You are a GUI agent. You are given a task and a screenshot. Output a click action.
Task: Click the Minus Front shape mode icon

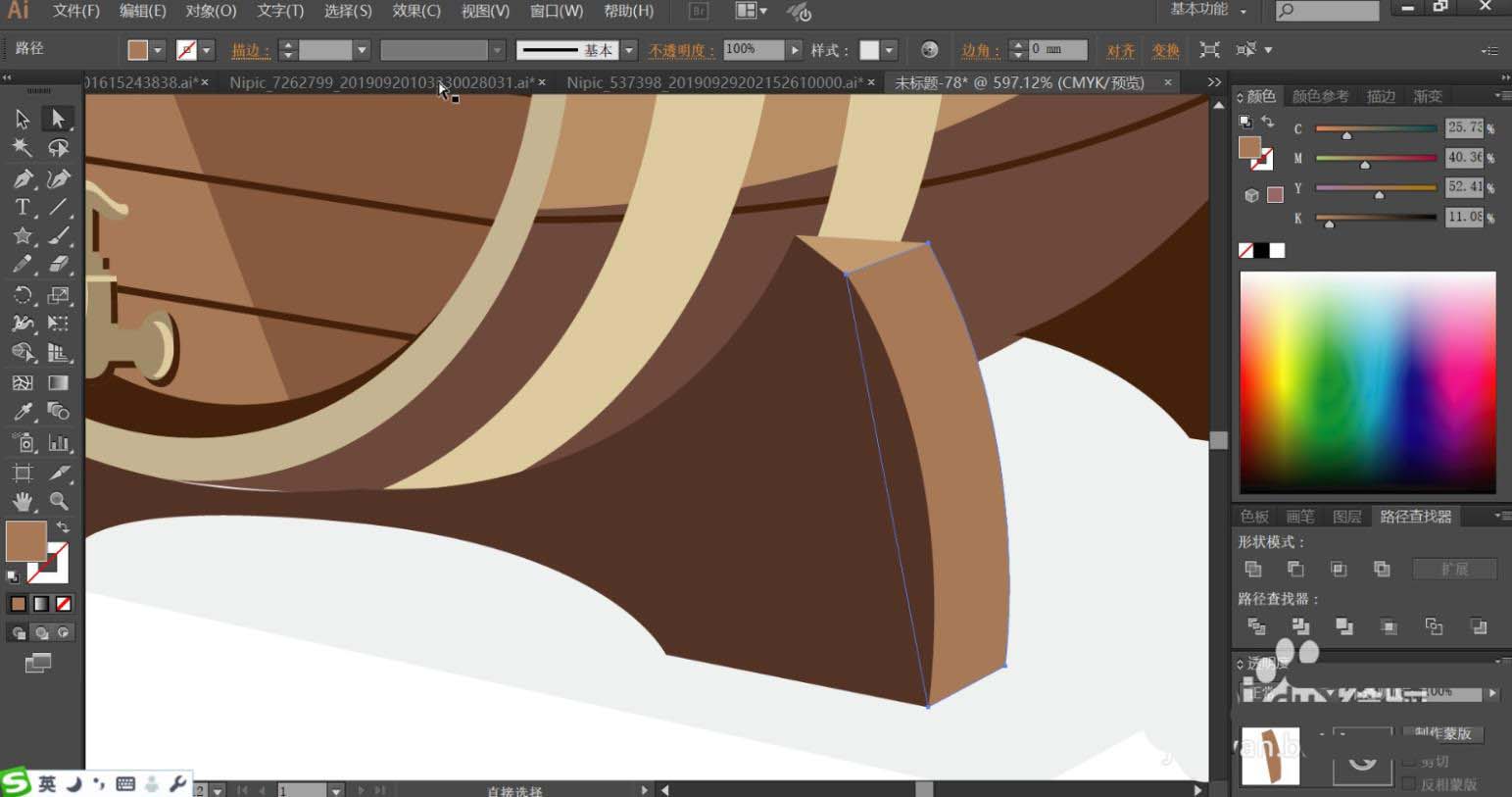pos(1295,569)
